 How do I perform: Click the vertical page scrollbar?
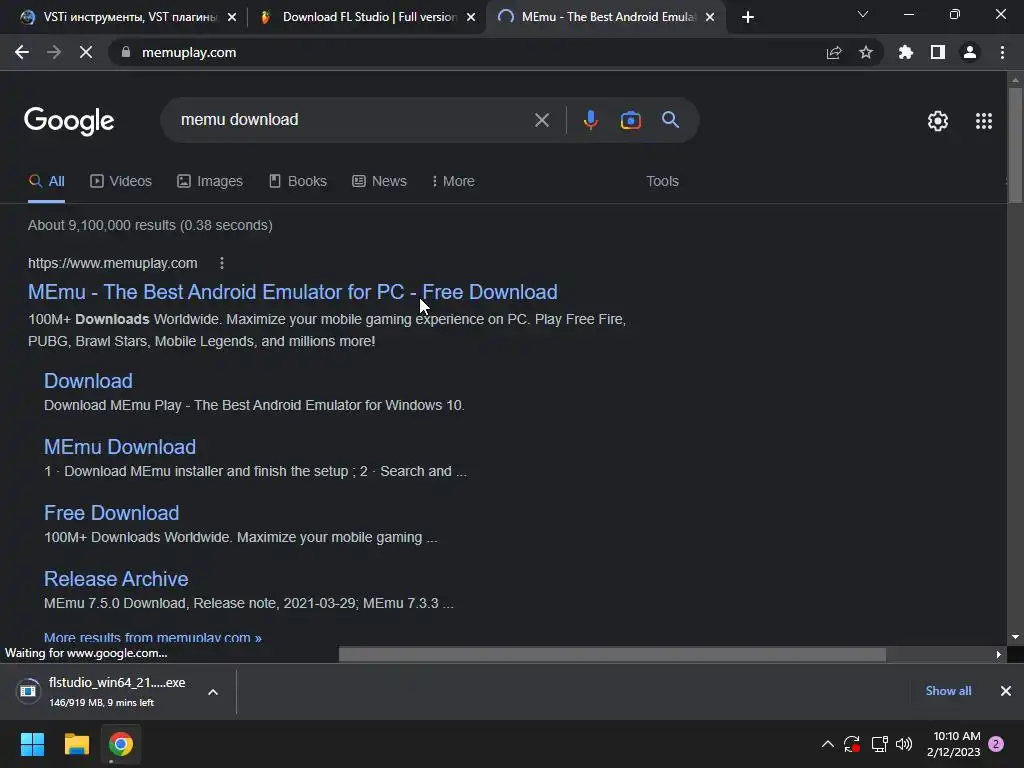tap(1015, 145)
